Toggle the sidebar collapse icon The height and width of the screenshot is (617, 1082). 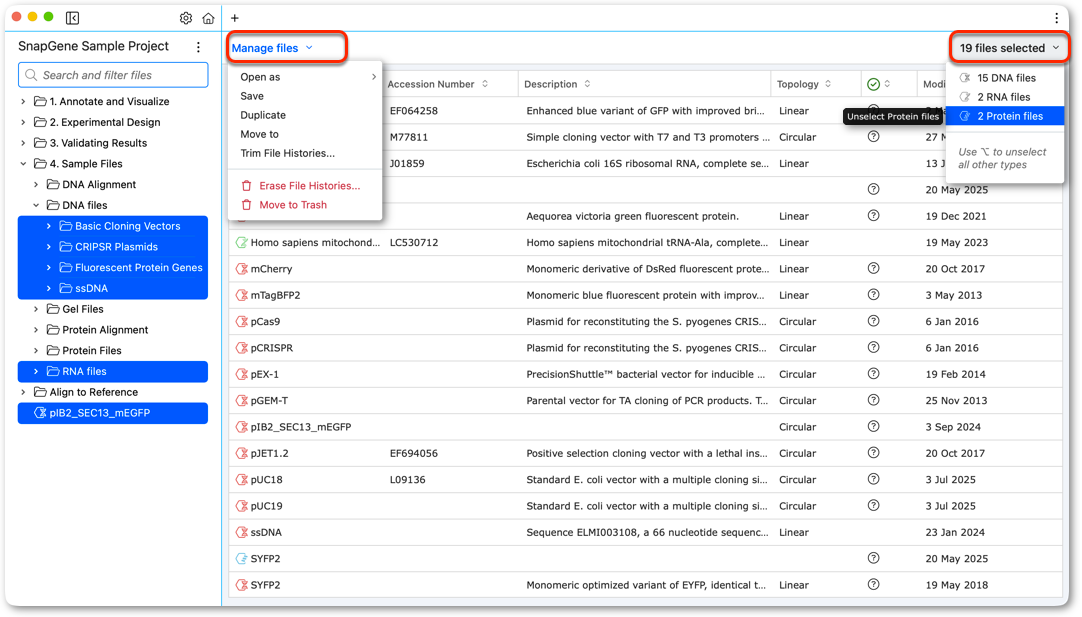tap(72, 18)
